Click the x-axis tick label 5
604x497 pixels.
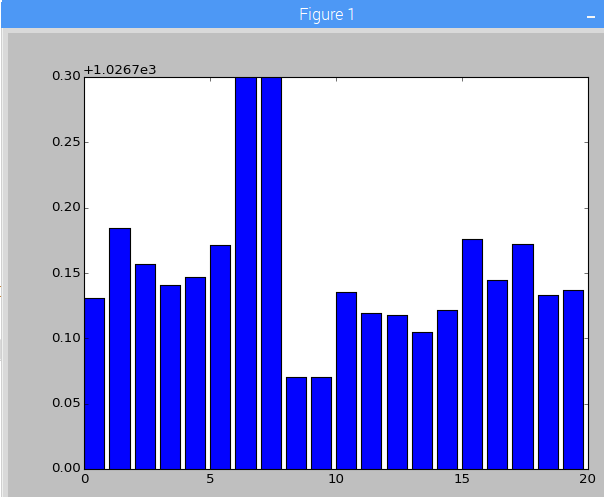tap(210, 478)
